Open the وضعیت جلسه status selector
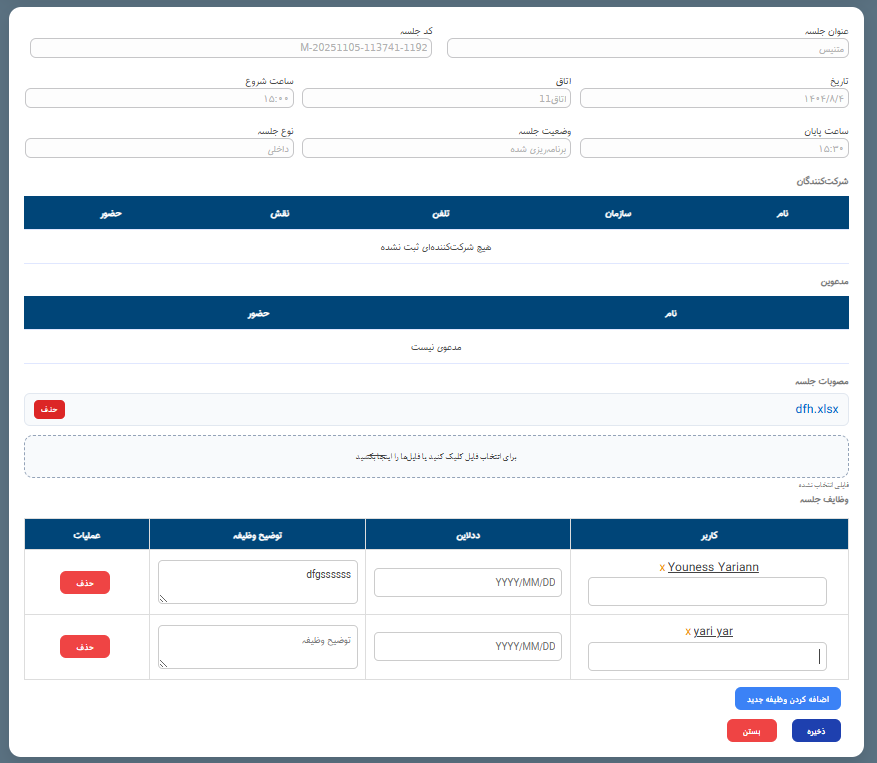 pyautogui.click(x=437, y=147)
